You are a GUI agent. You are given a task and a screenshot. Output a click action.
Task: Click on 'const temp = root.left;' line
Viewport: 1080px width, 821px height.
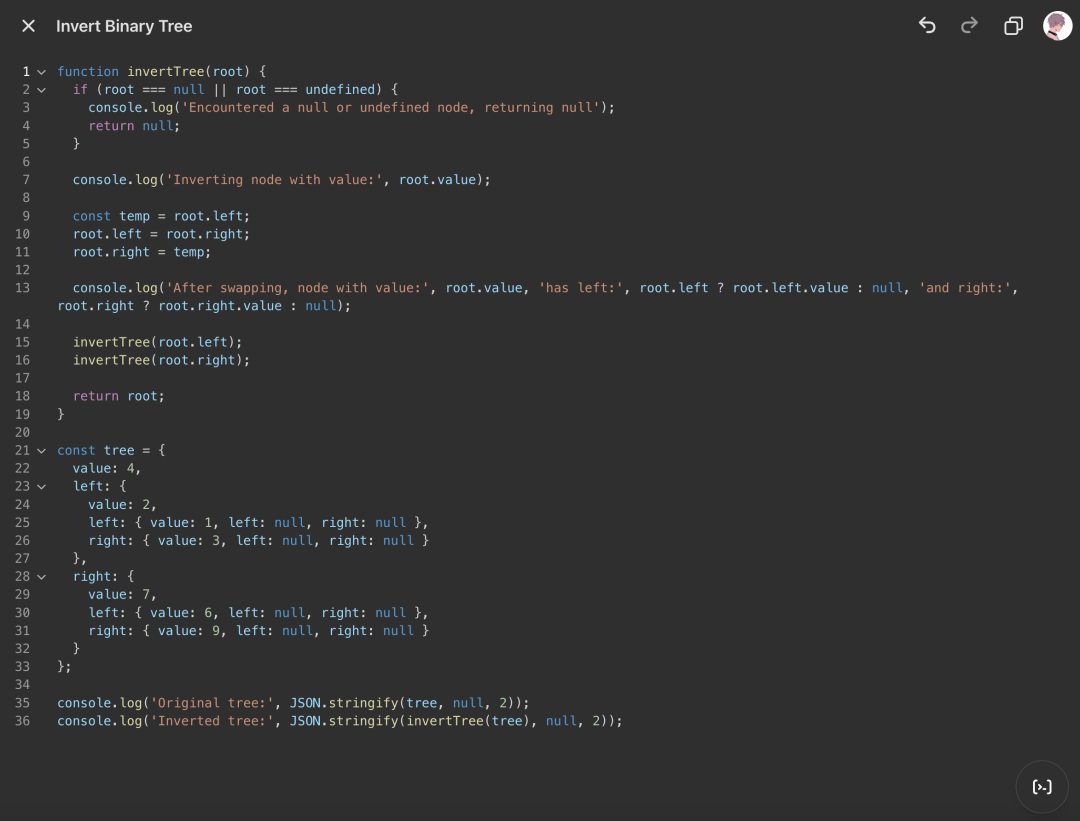pyautogui.click(x=160, y=216)
